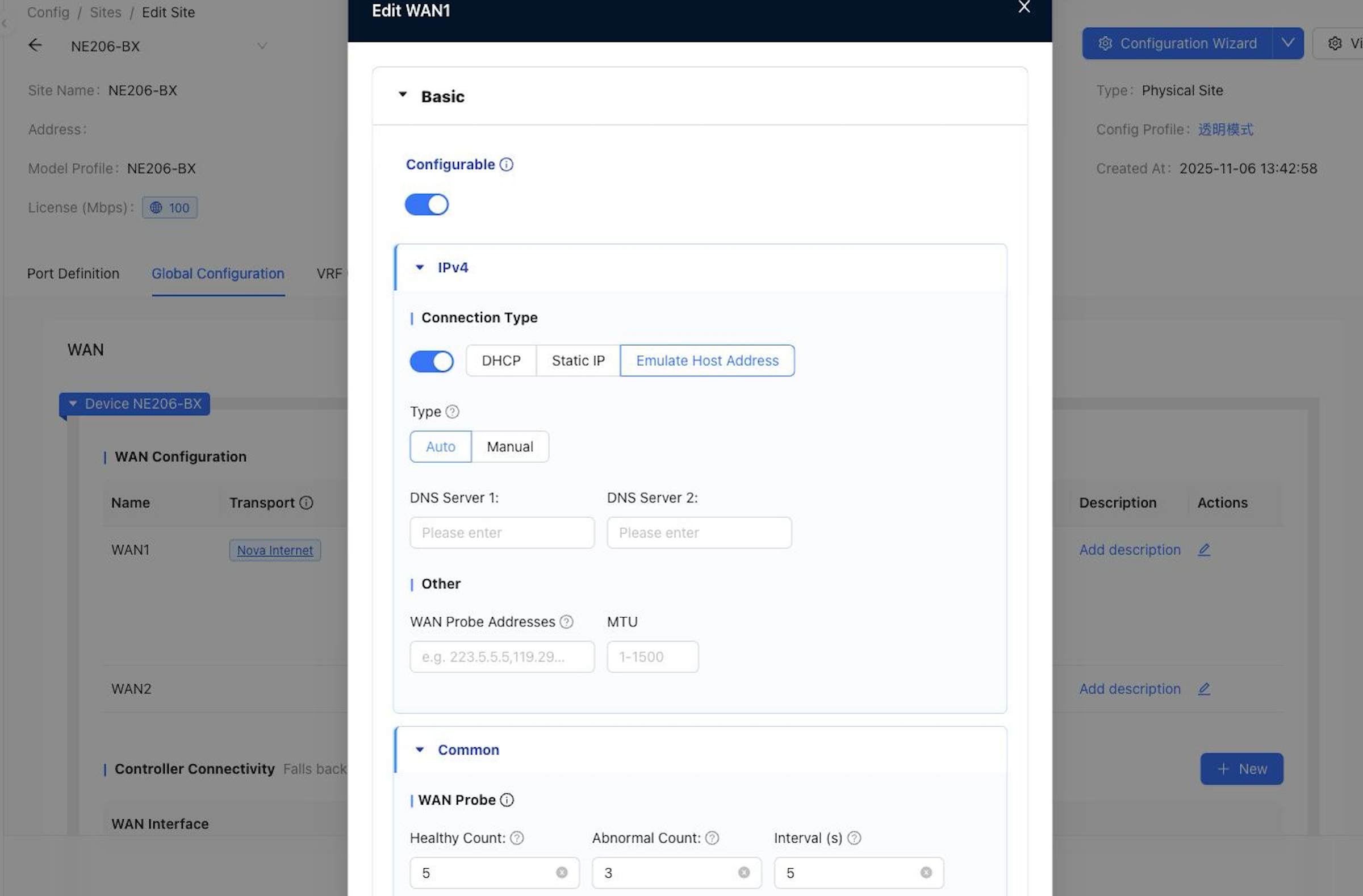Click the WAN1 description edit icon
The height and width of the screenshot is (896, 1363).
click(x=1205, y=550)
